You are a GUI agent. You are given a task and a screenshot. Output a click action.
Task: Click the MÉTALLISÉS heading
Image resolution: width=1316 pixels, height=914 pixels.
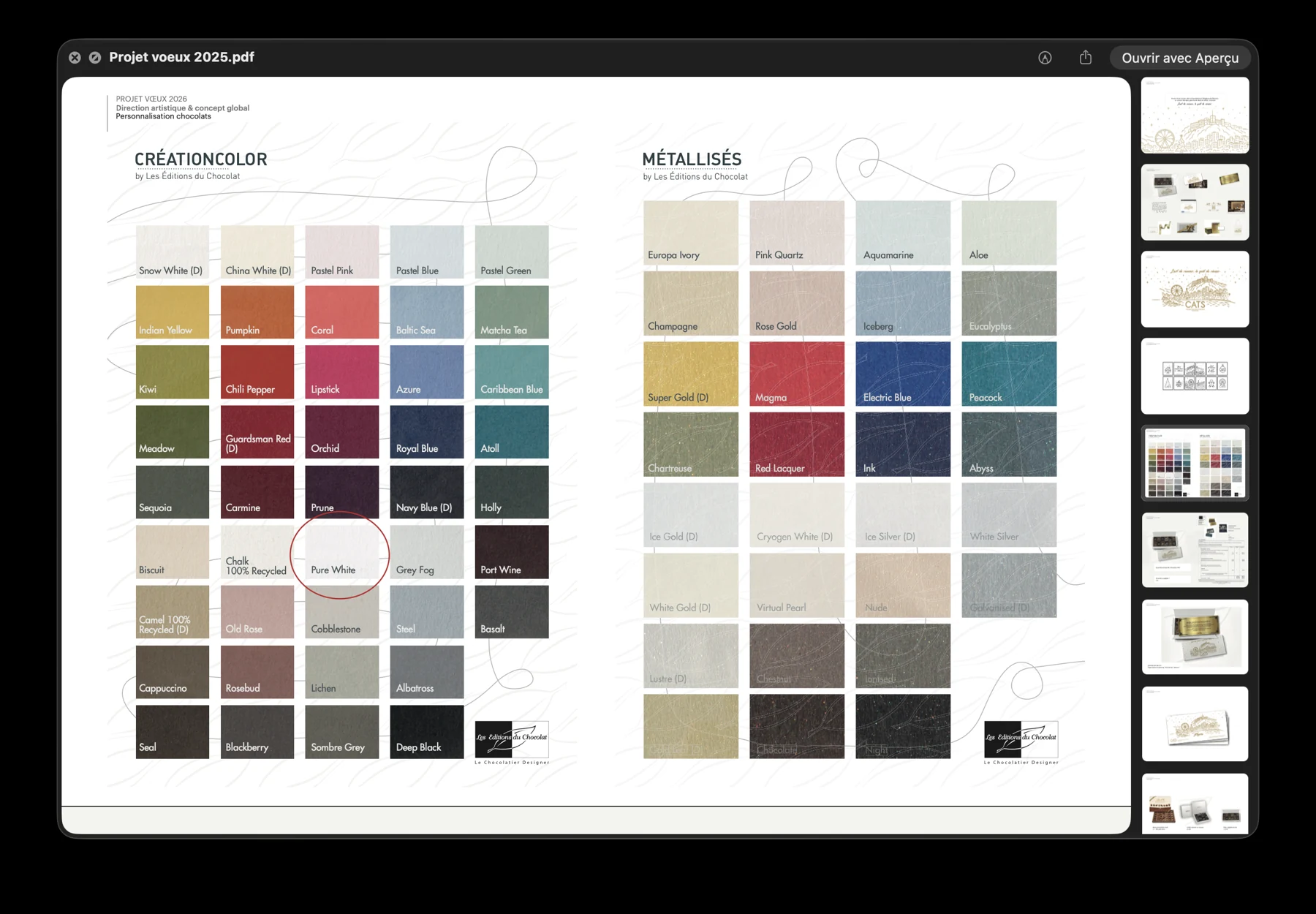692,159
